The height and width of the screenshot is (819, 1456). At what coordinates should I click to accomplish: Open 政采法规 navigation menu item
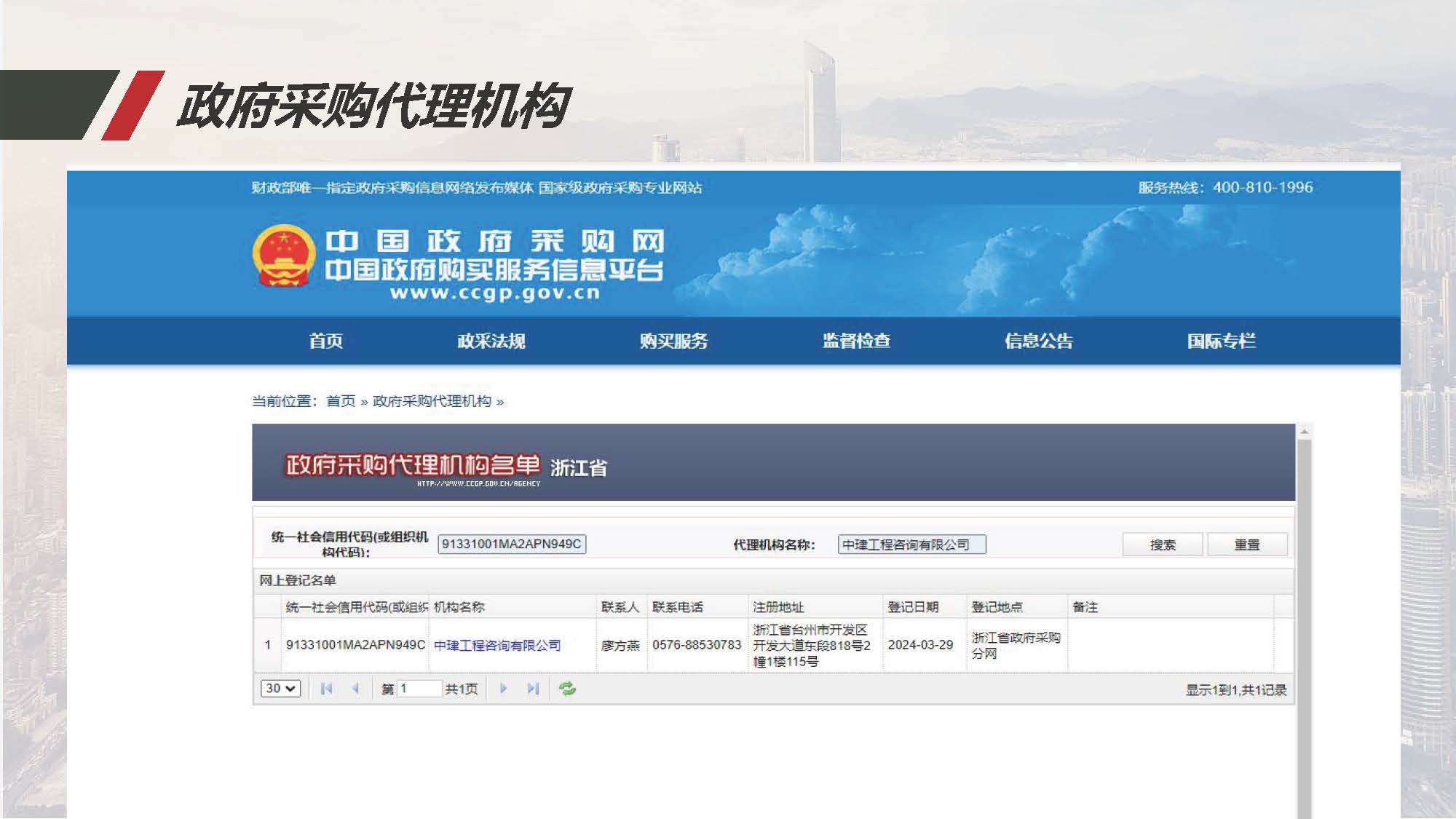pyautogui.click(x=491, y=341)
